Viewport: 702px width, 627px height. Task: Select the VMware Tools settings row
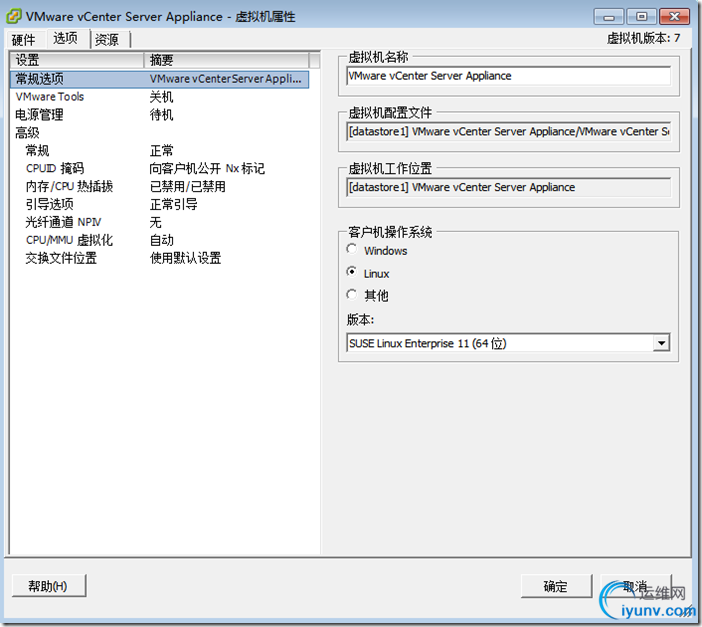159,97
